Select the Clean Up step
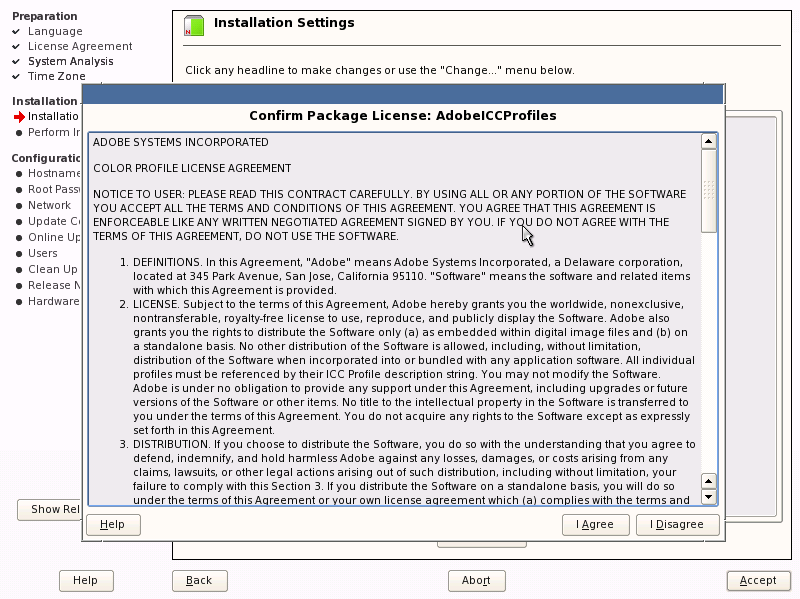 53,269
